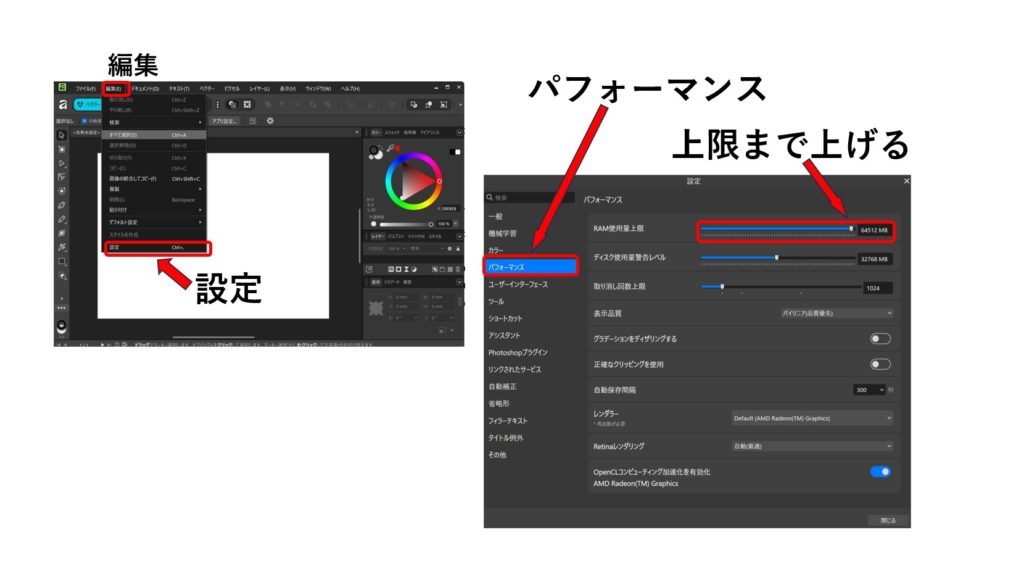
Task: Select 一般 in settings sidebar
Action: click(496, 216)
